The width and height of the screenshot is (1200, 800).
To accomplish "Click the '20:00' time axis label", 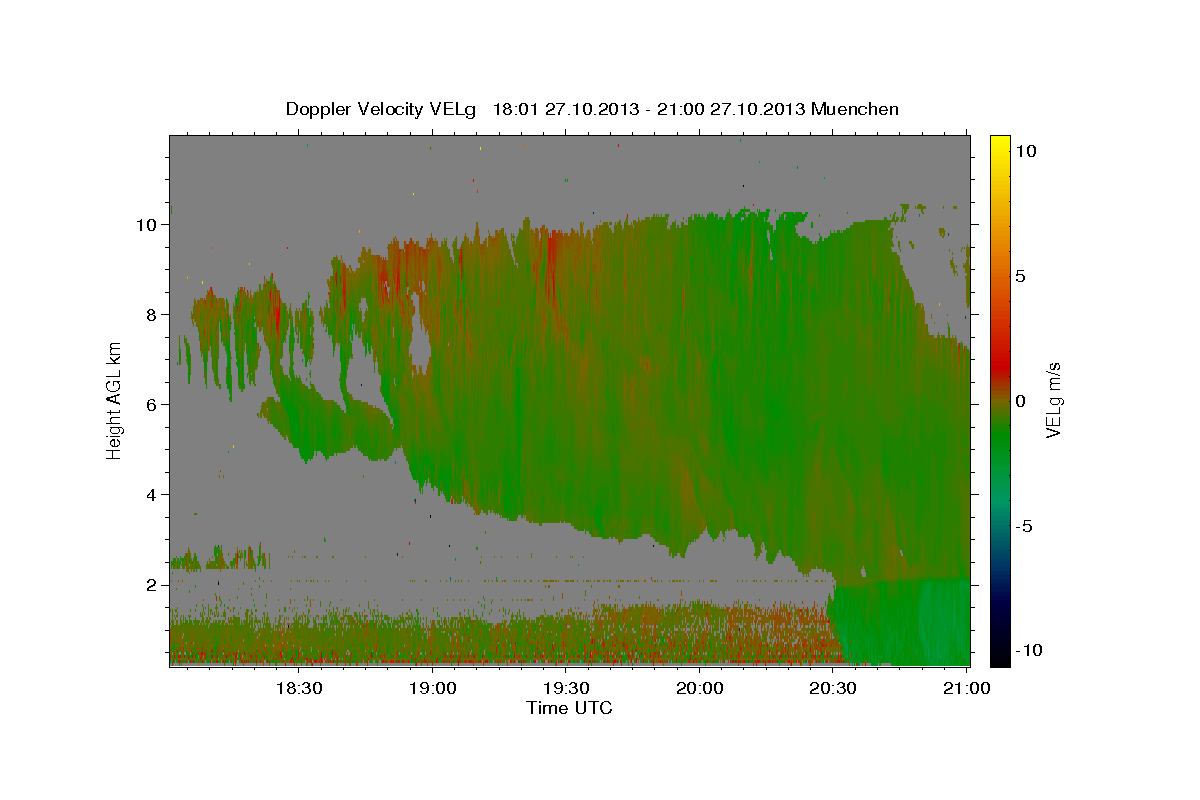I will click(699, 688).
